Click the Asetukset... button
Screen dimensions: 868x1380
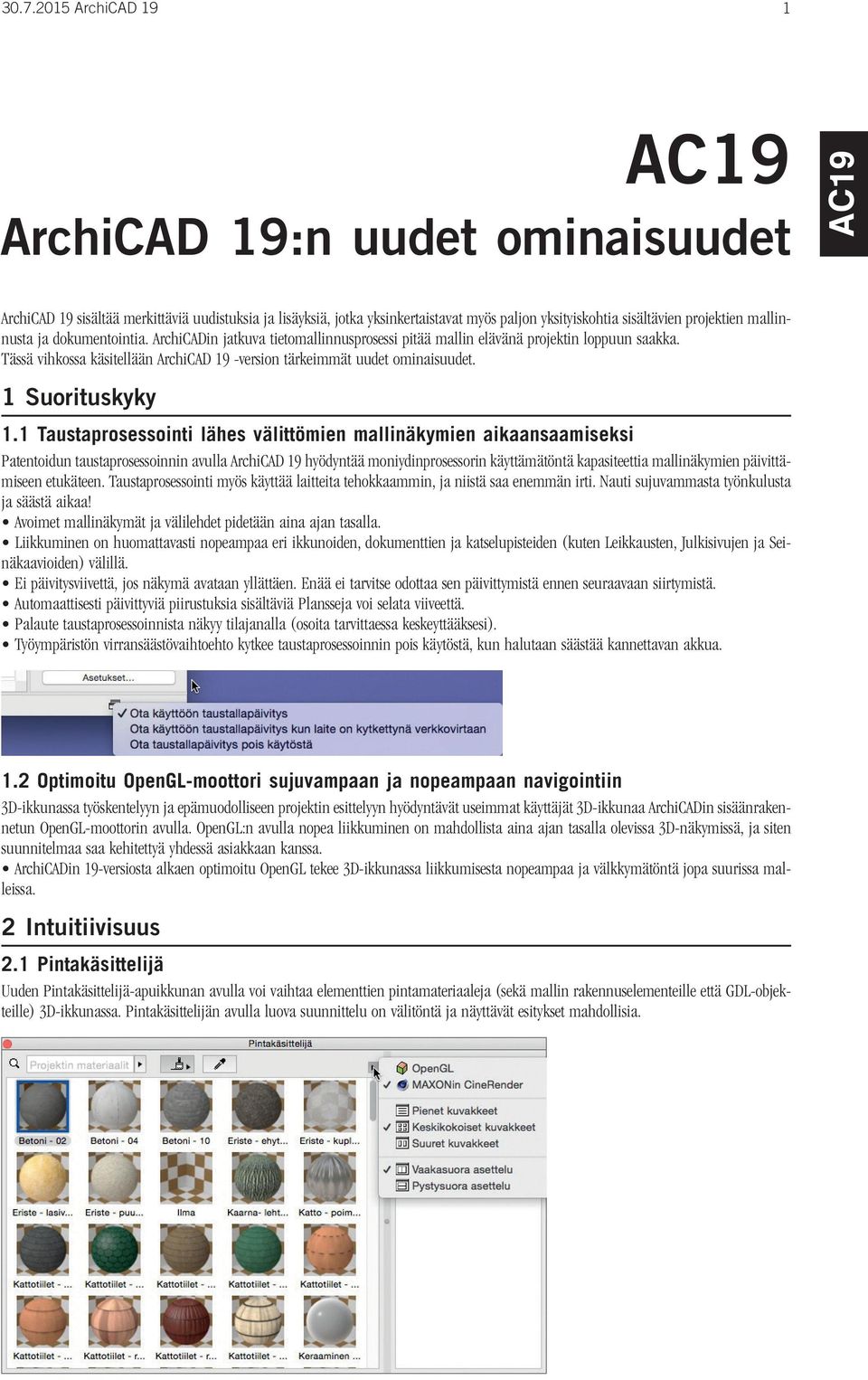[108, 677]
